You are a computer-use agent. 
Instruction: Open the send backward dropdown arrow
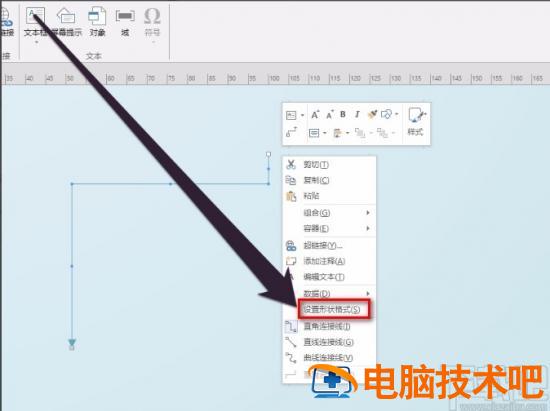tap(393, 133)
